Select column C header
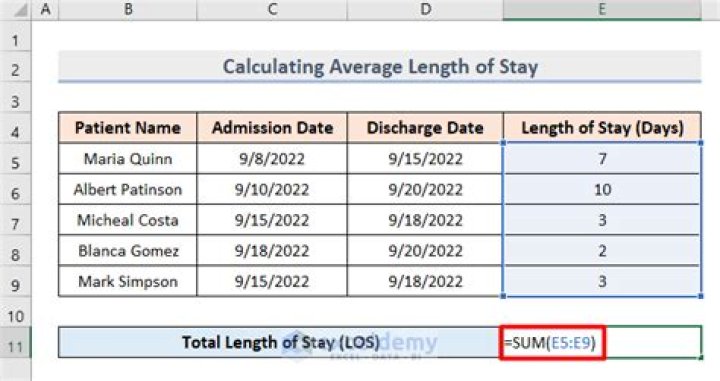This screenshot has width=720, height=381. pos(272,10)
